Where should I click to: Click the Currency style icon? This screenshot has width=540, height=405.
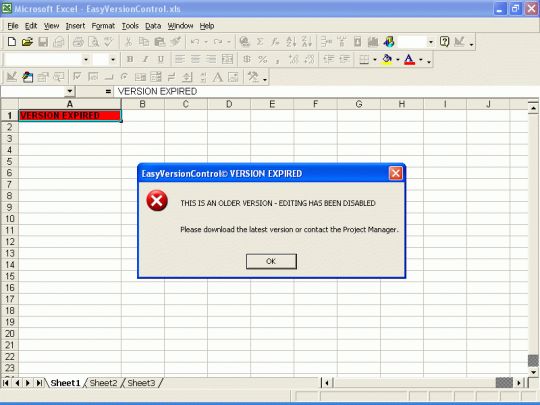pos(247,59)
